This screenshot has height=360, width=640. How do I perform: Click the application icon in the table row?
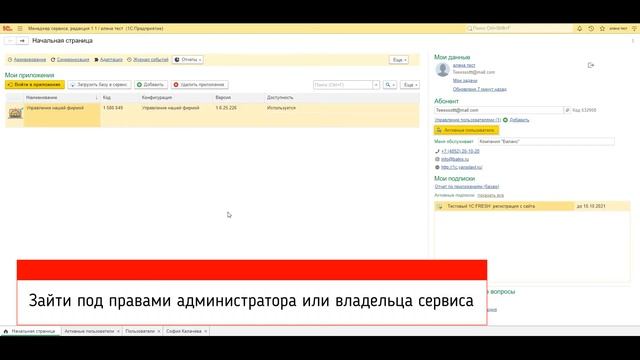(15, 113)
